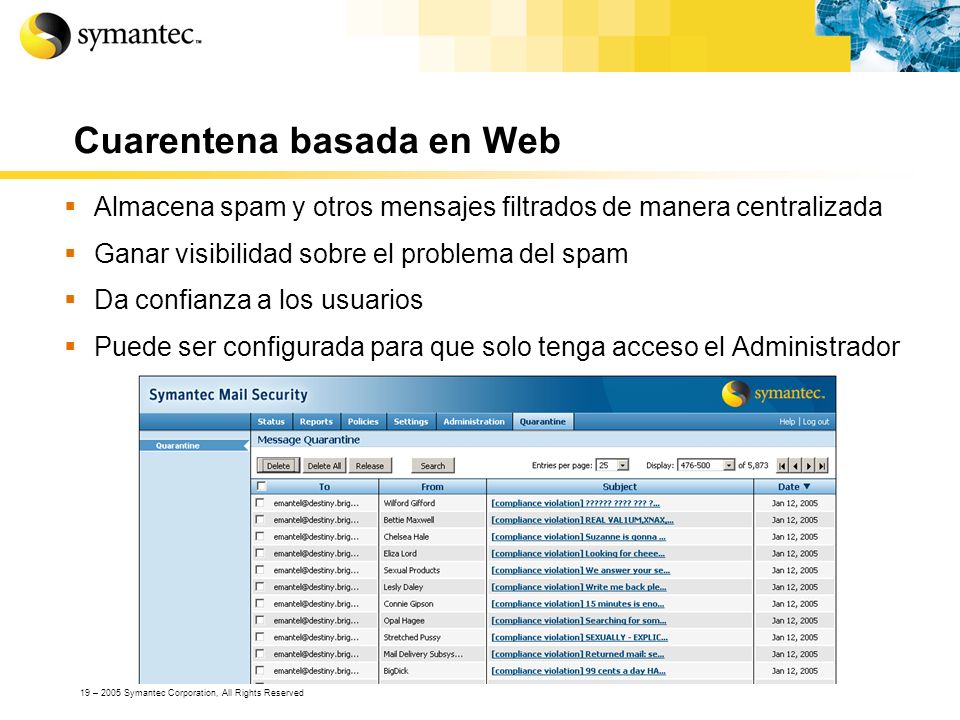Click the Log out link
This screenshot has height=720, width=960.
pyautogui.click(x=816, y=422)
